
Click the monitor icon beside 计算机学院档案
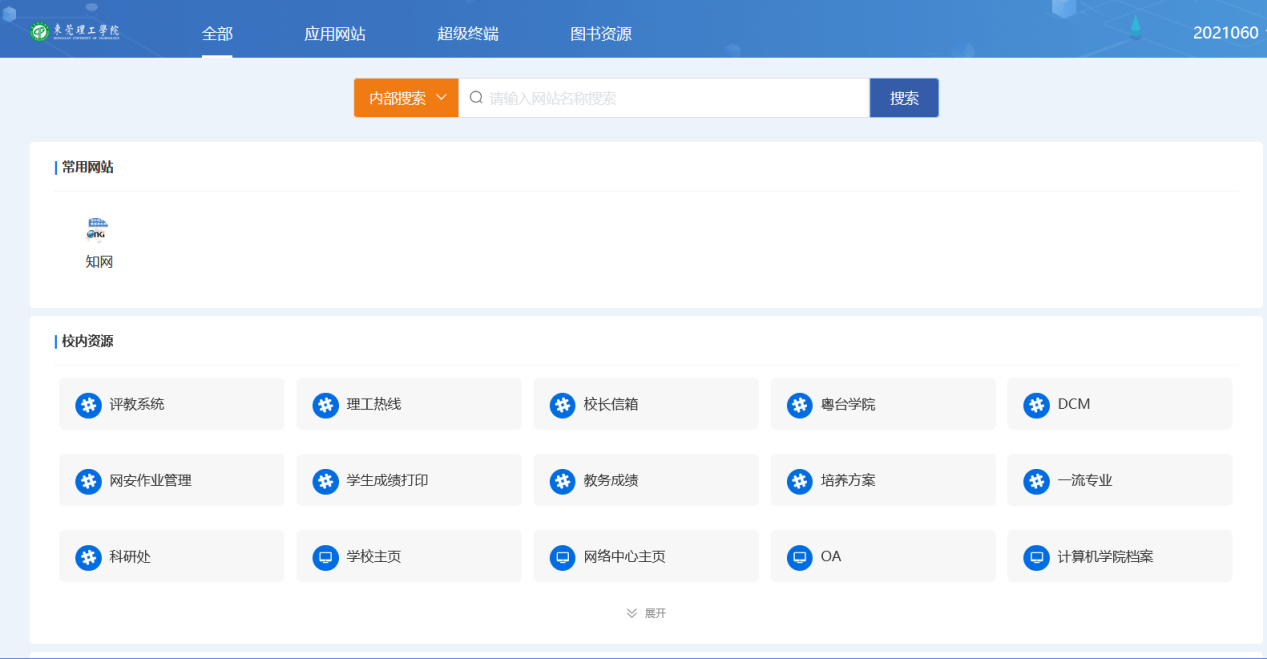point(1036,557)
